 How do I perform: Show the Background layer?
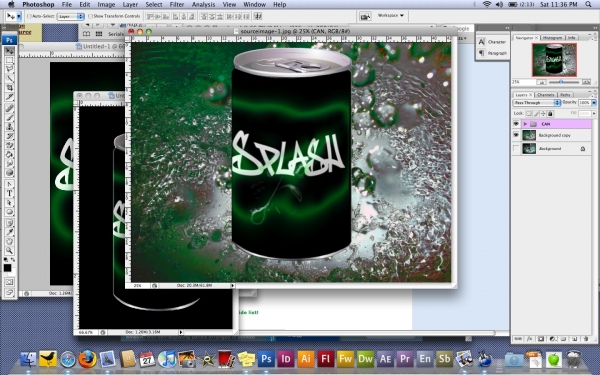516,148
